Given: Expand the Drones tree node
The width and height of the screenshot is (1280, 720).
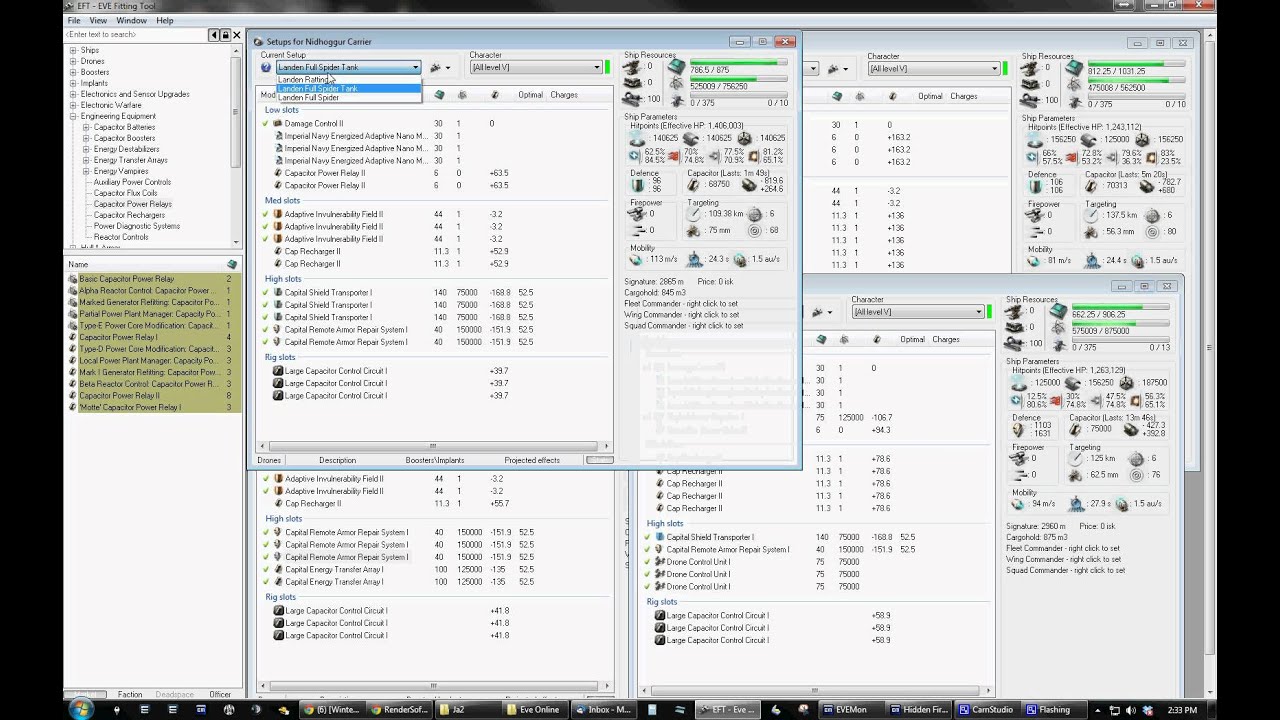Looking at the screenshot, I should tap(72, 61).
